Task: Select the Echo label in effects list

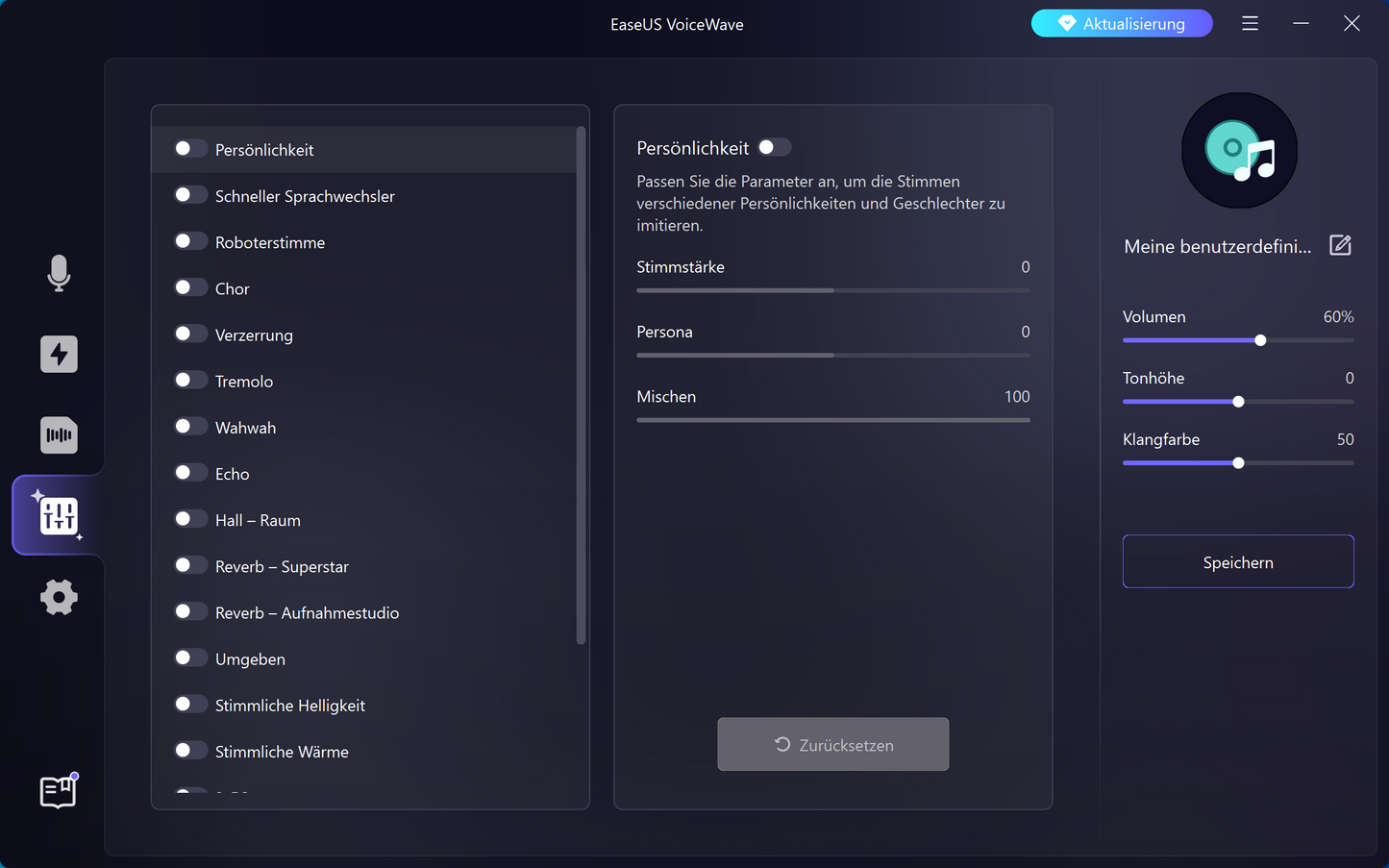Action: [232, 474]
